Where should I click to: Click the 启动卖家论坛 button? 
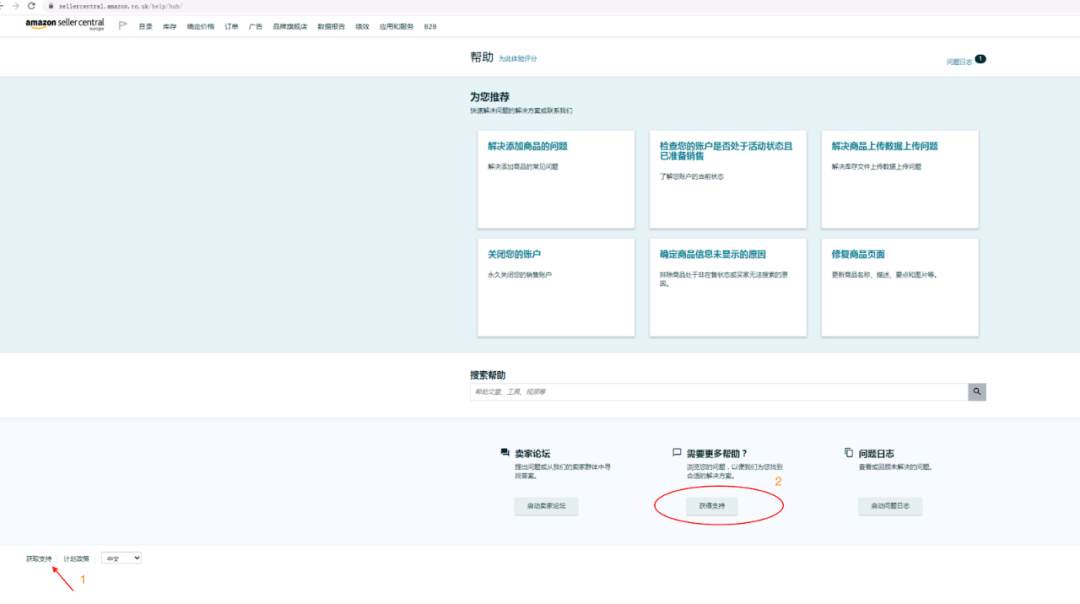[546, 506]
